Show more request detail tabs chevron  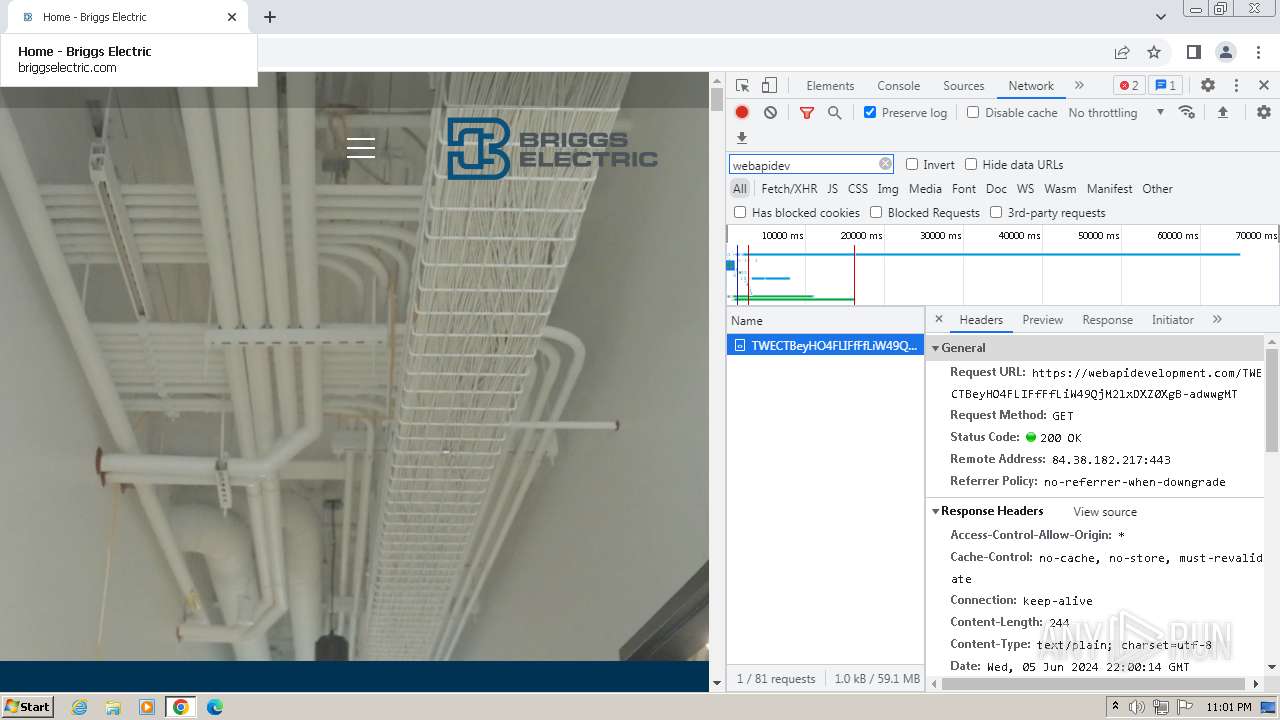[1217, 319]
